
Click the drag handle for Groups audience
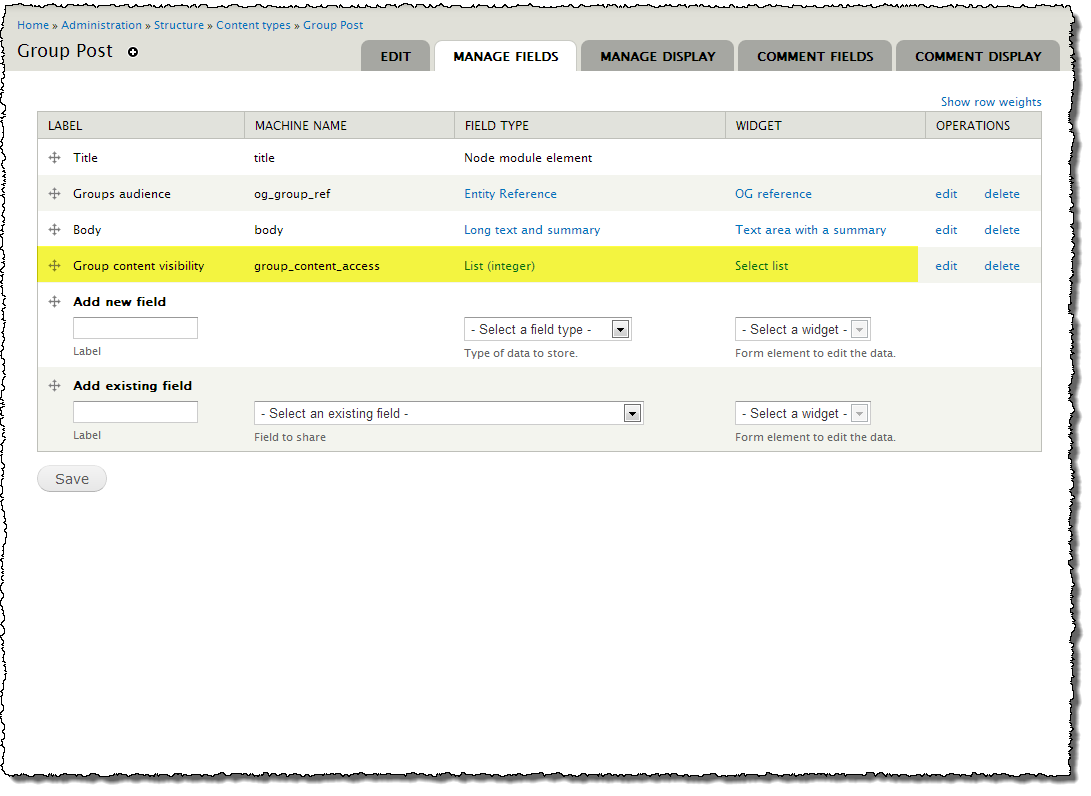click(x=54, y=193)
